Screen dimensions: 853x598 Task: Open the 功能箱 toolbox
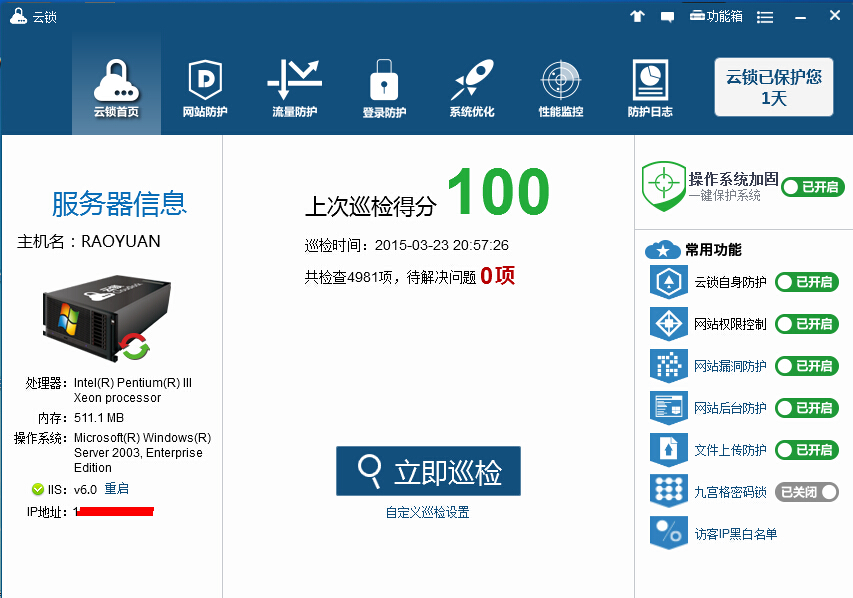tap(716, 16)
